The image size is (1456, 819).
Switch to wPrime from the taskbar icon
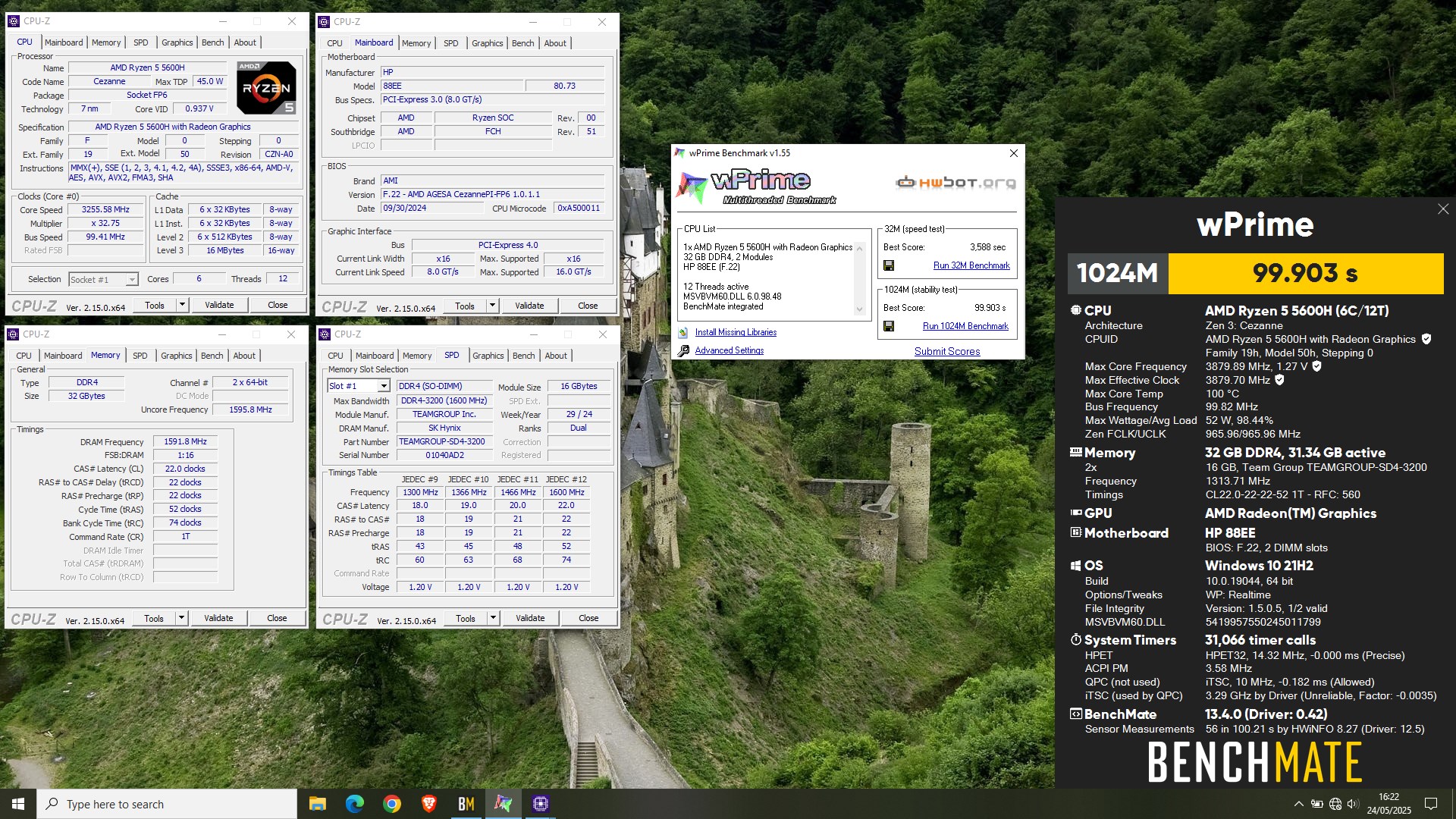(504, 804)
